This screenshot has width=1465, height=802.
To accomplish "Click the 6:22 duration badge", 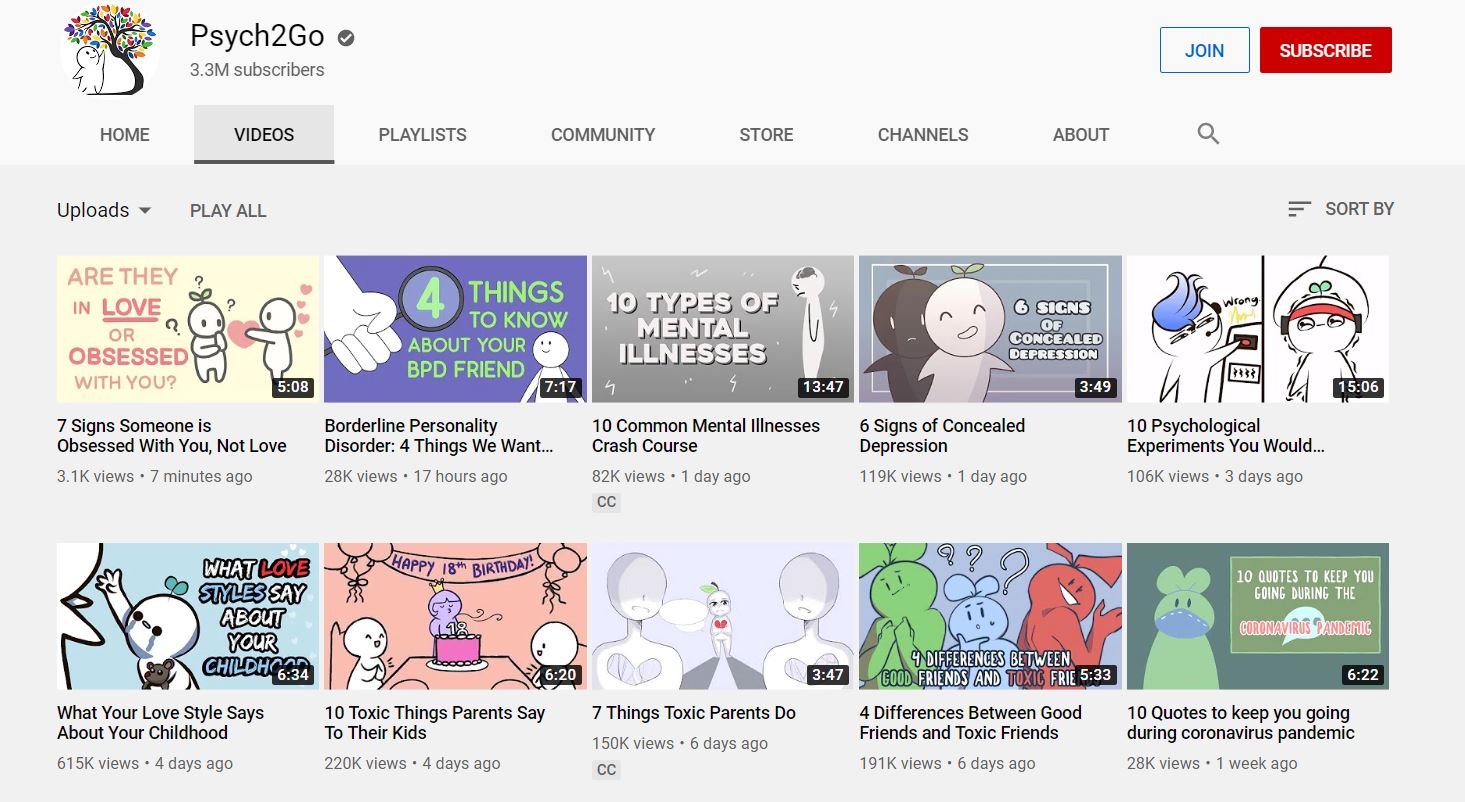I will click(1363, 674).
